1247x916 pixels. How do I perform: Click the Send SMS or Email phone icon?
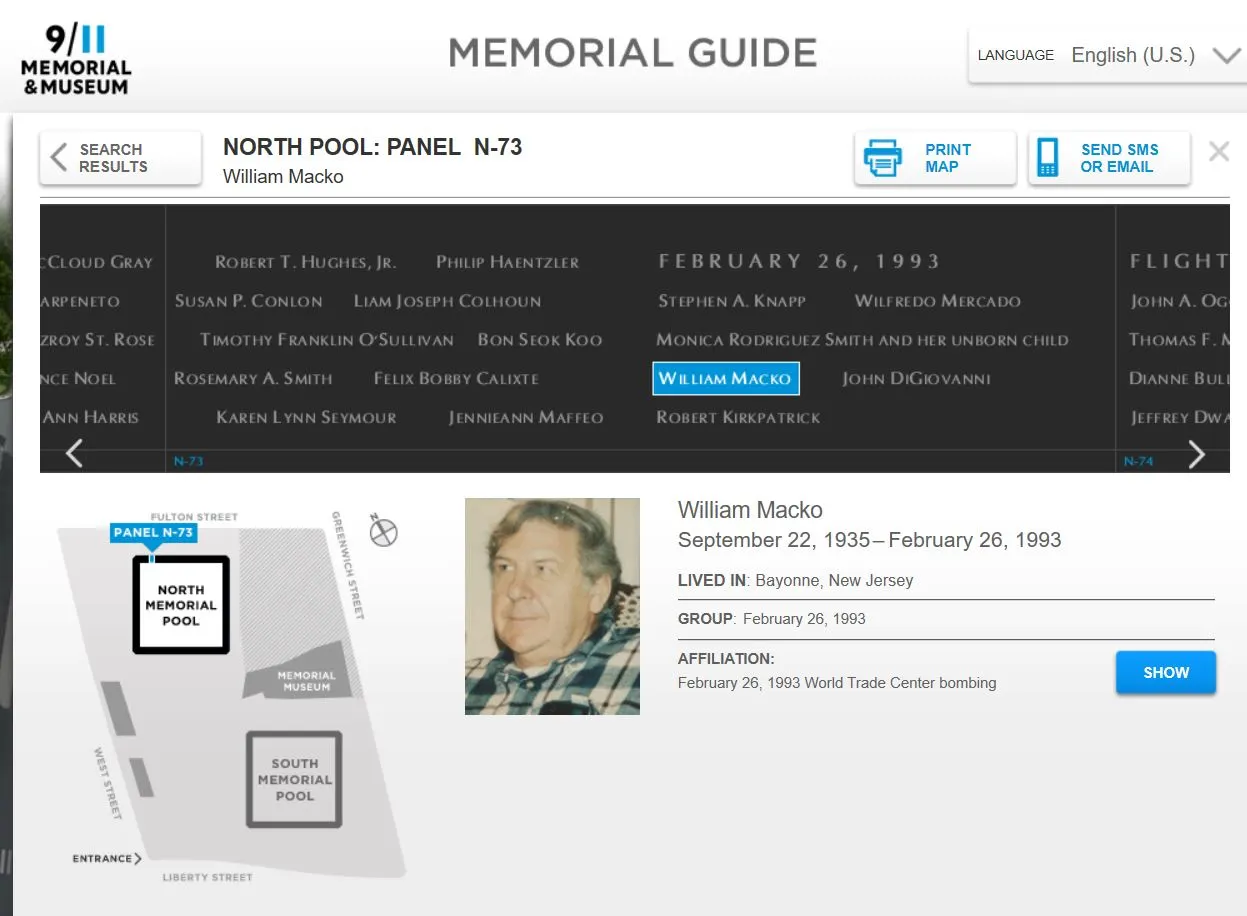1048,156
